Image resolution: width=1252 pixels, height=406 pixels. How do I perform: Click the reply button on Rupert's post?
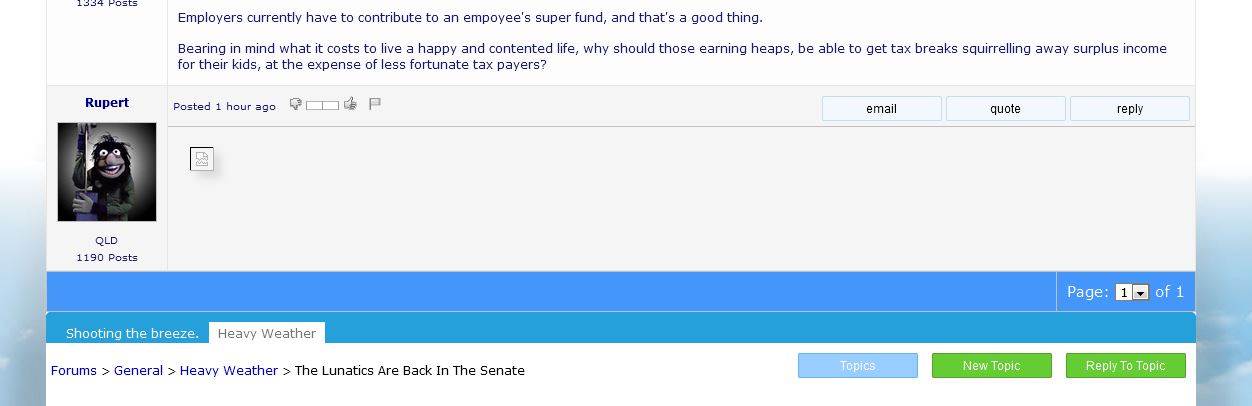(1129, 109)
